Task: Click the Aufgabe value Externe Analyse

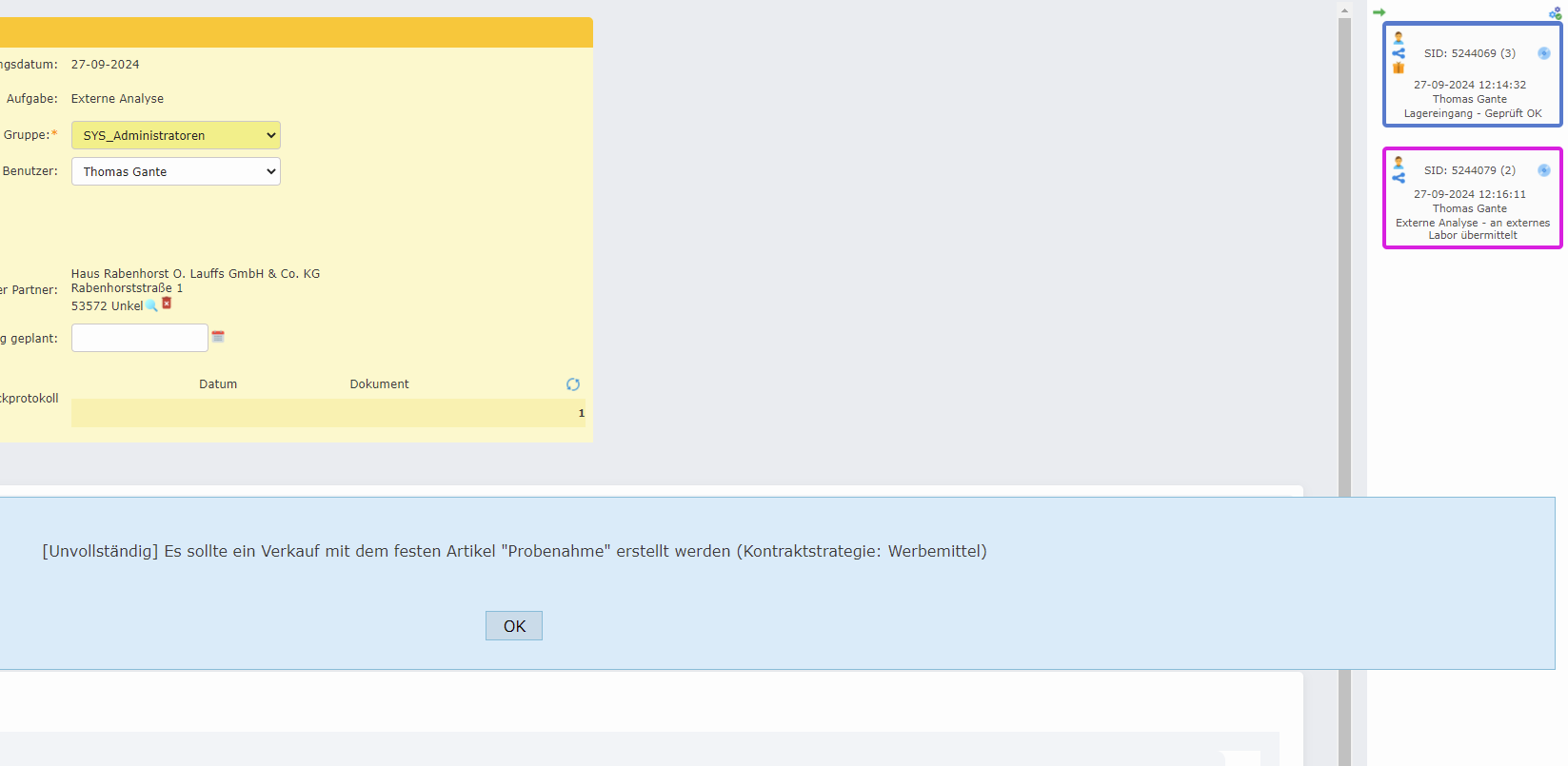Action: point(117,99)
